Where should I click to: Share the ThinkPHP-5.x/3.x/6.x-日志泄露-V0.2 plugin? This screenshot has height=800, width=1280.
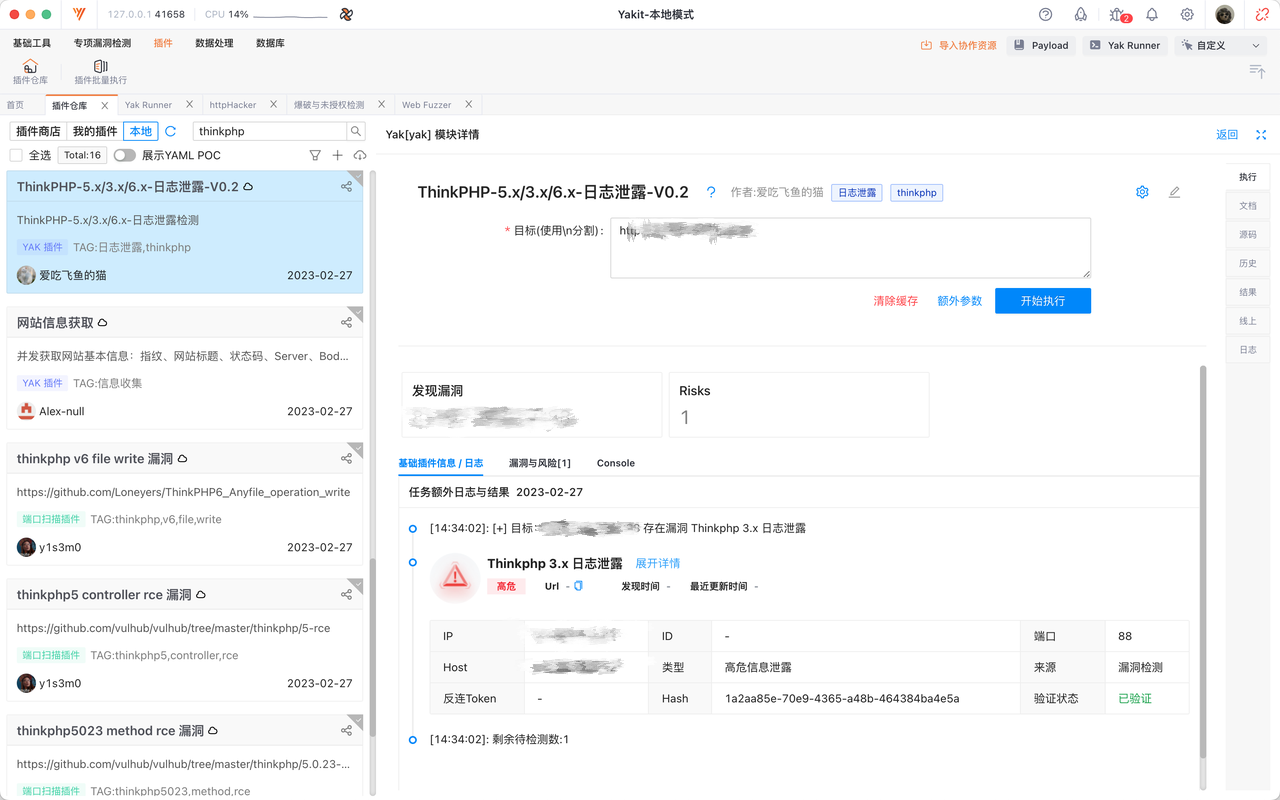(346, 187)
